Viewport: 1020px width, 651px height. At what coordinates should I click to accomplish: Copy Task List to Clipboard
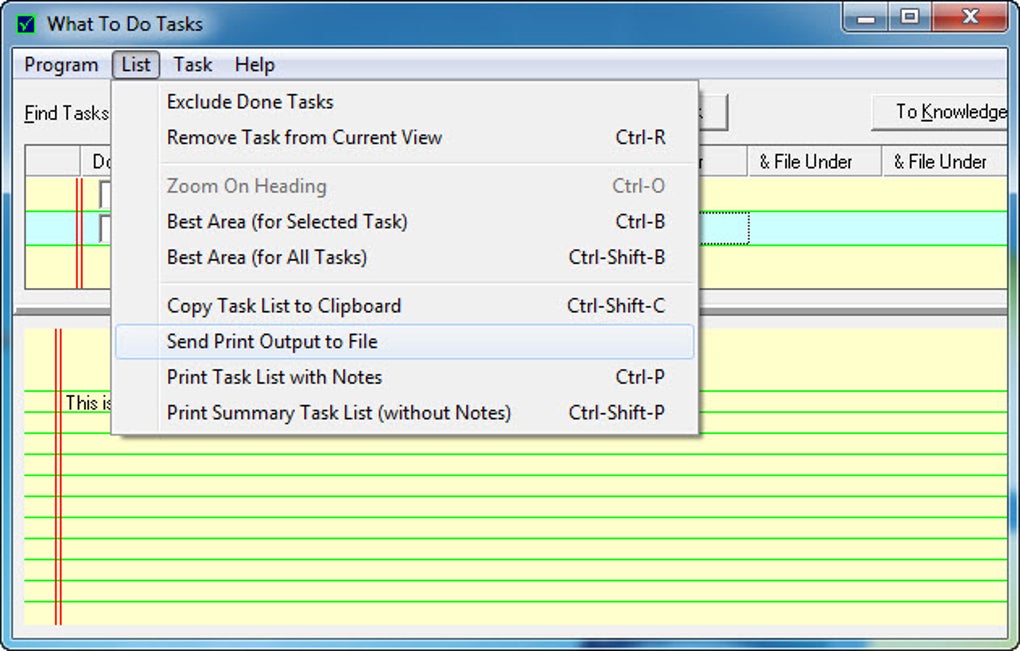[x=284, y=306]
